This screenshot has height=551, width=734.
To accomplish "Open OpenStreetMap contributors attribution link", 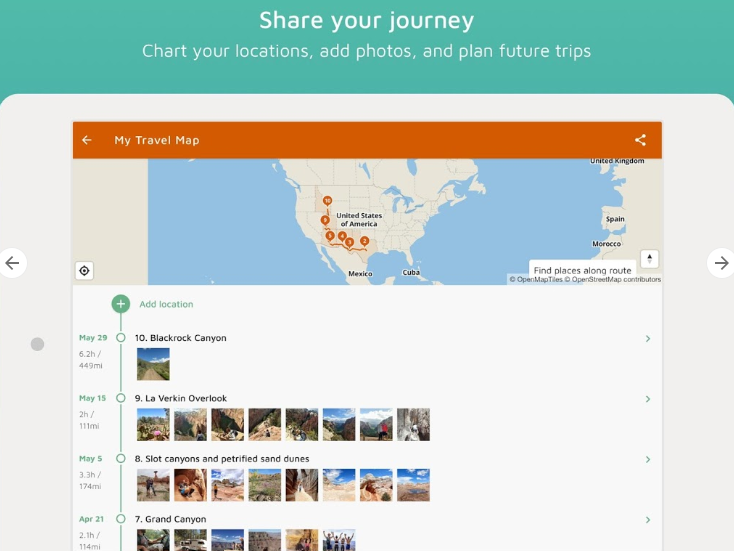I will click(616, 280).
